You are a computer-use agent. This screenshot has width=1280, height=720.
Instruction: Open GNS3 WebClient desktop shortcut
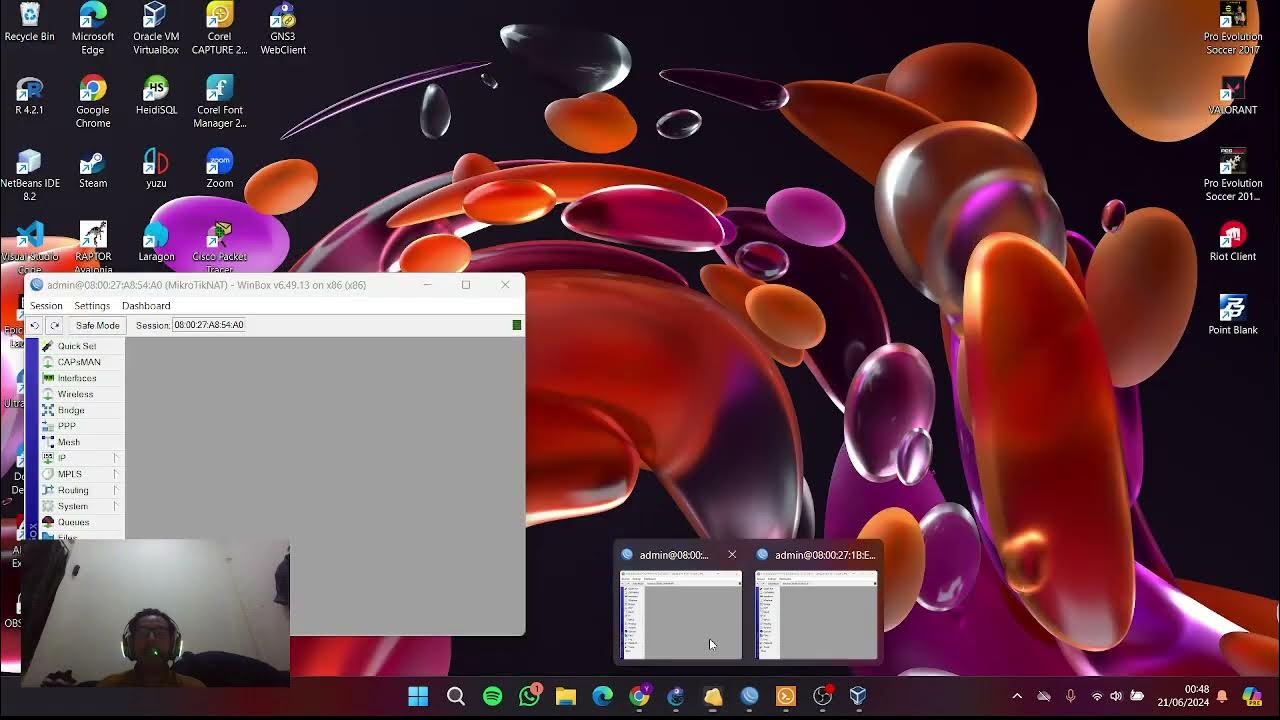tap(283, 28)
